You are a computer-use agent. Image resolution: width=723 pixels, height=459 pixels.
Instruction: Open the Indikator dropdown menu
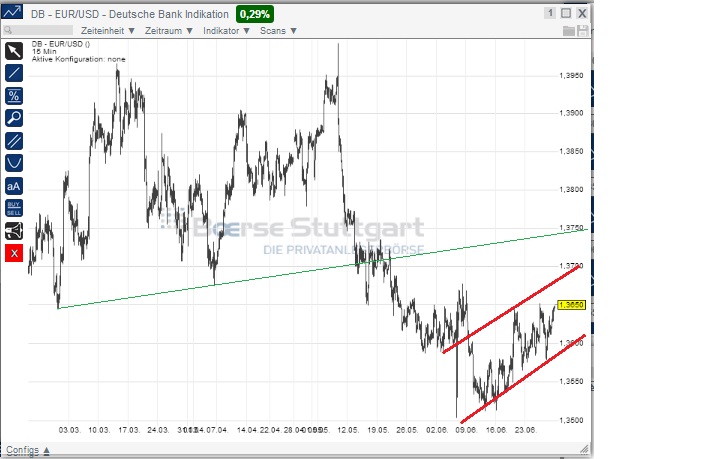click(x=226, y=31)
